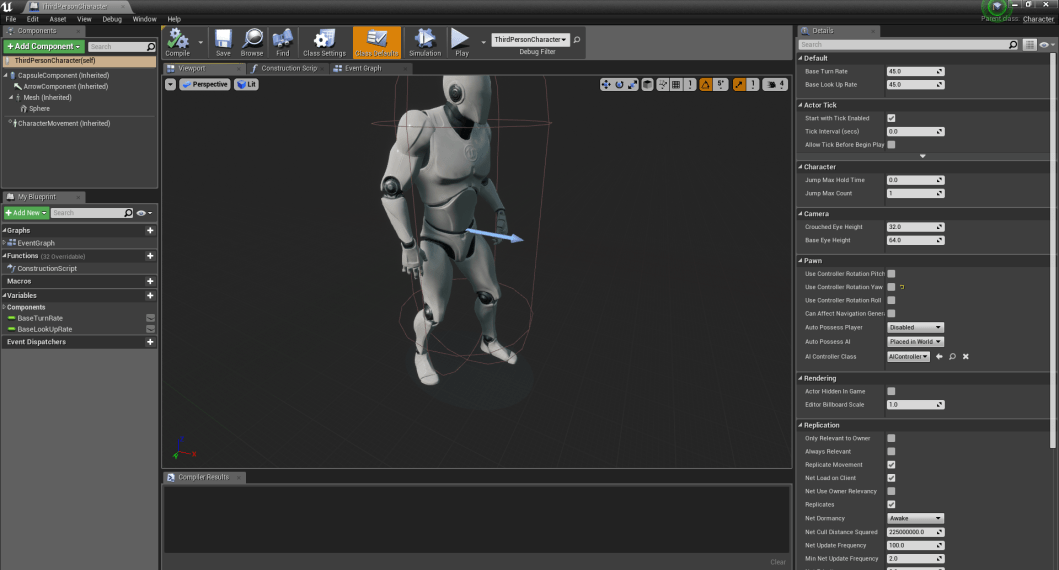The image size is (1059, 570).
Task: Disable Start with Tick Enabled checkbox
Action: [891, 118]
